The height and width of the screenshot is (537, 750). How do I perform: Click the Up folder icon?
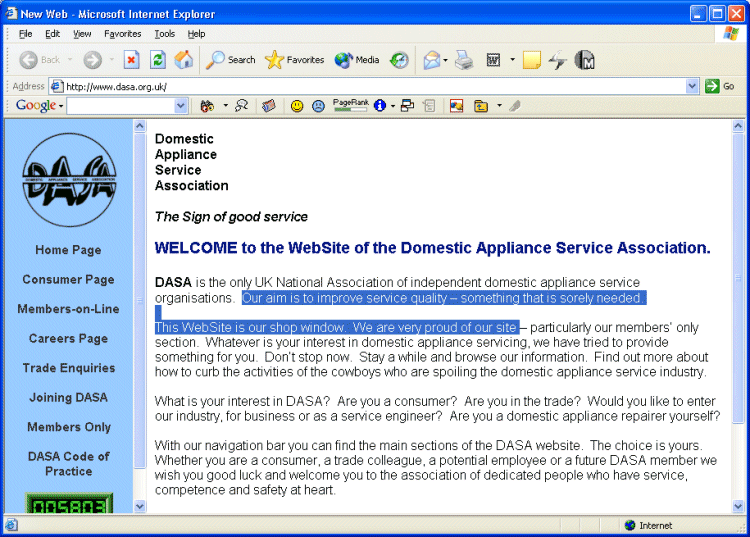coord(481,106)
